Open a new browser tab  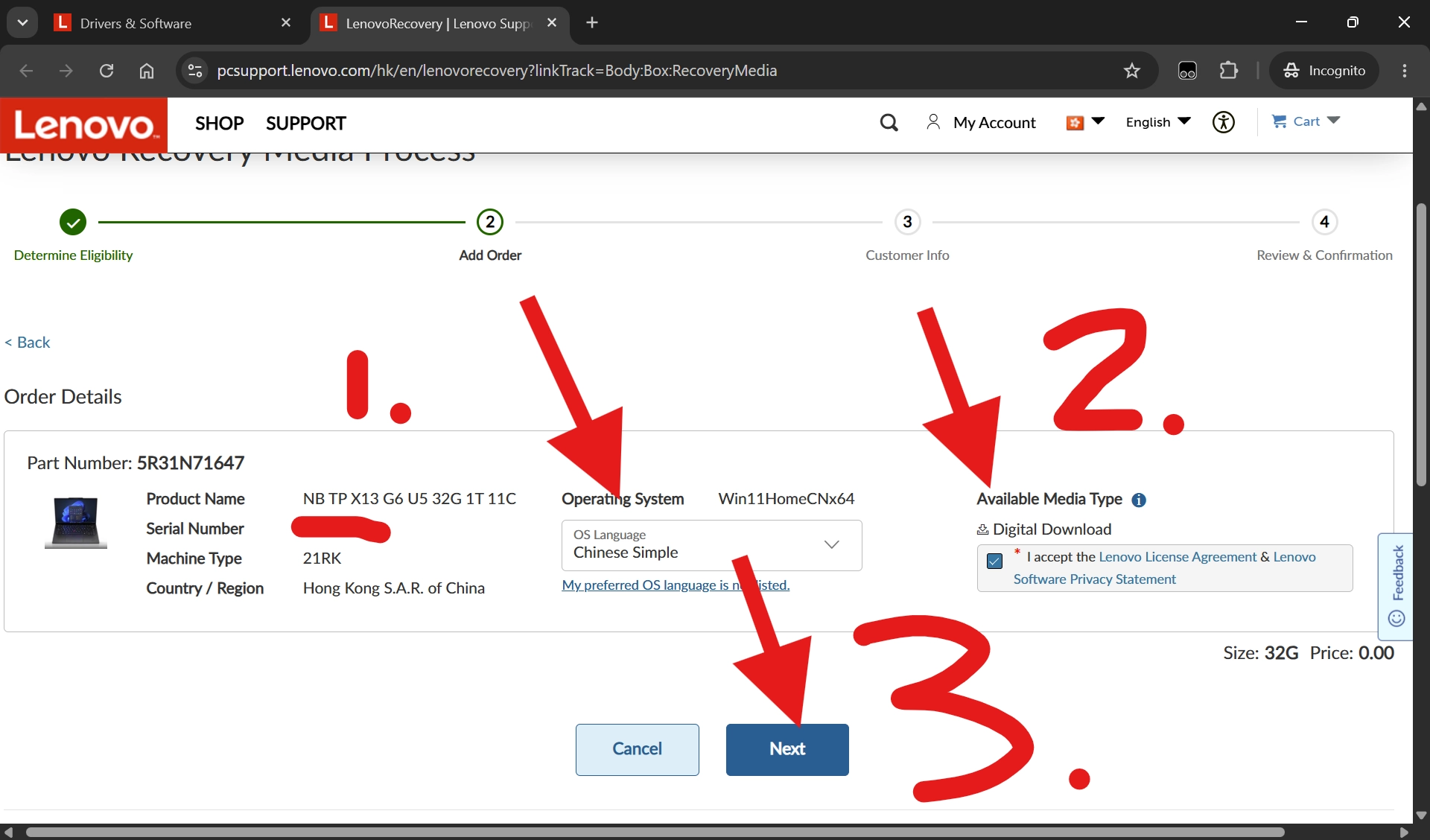pos(592,22)
